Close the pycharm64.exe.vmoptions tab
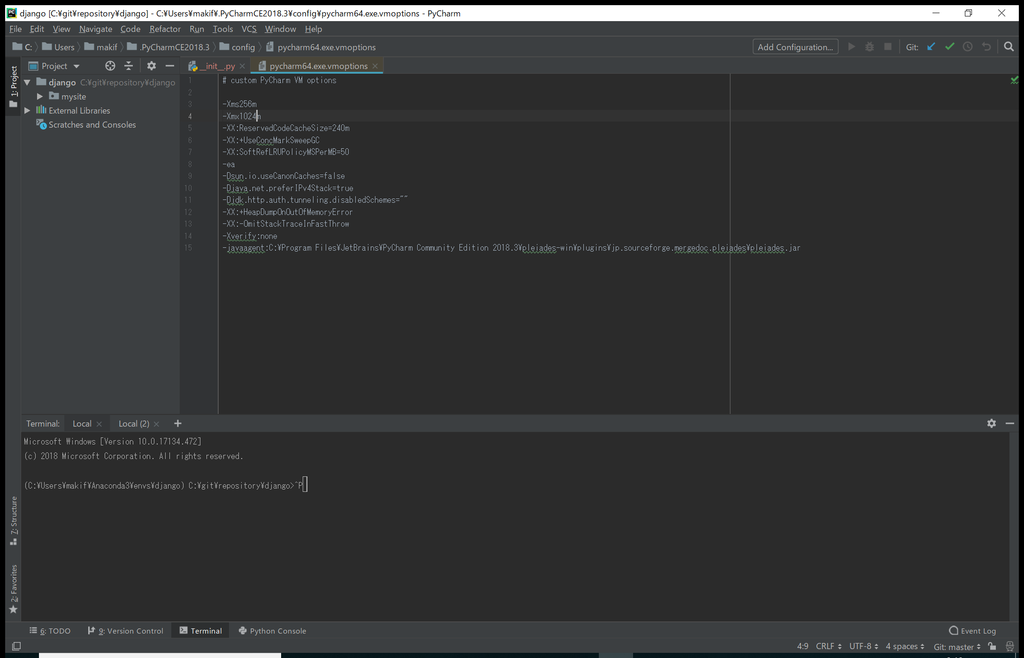Screen dimensions: 1024x658 tap(375, 67)
